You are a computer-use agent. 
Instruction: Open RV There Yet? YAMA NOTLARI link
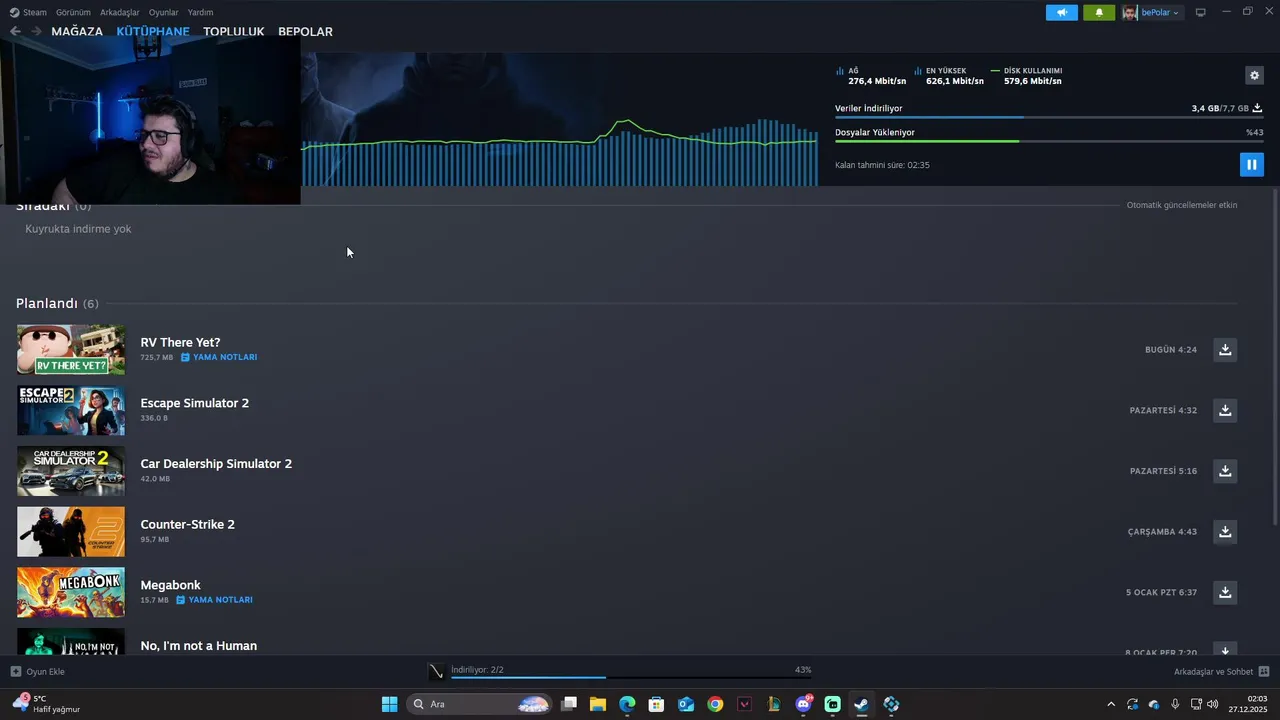(x=219, y=357)
